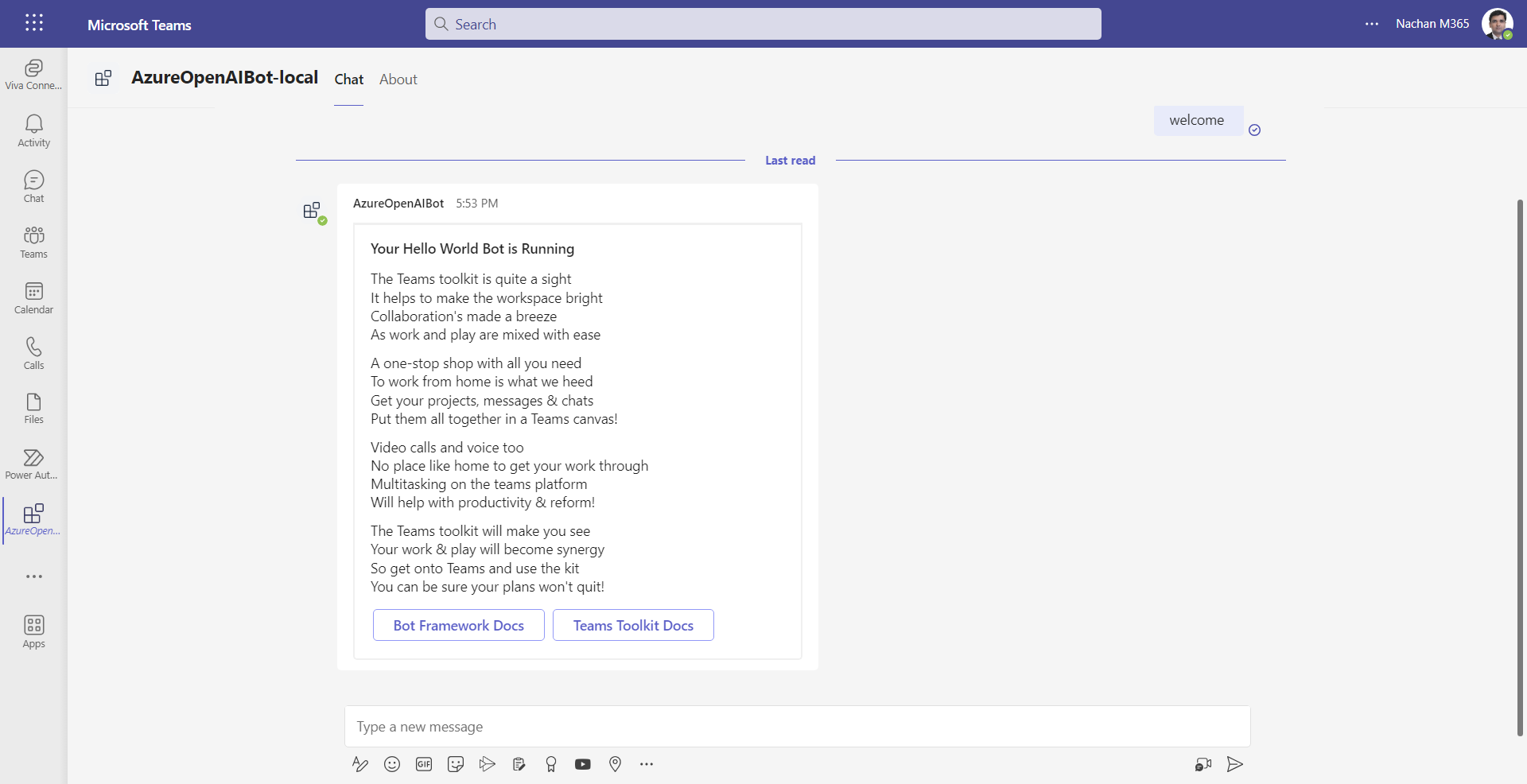Send the message with arrow icon

(x=1234, y=764)
